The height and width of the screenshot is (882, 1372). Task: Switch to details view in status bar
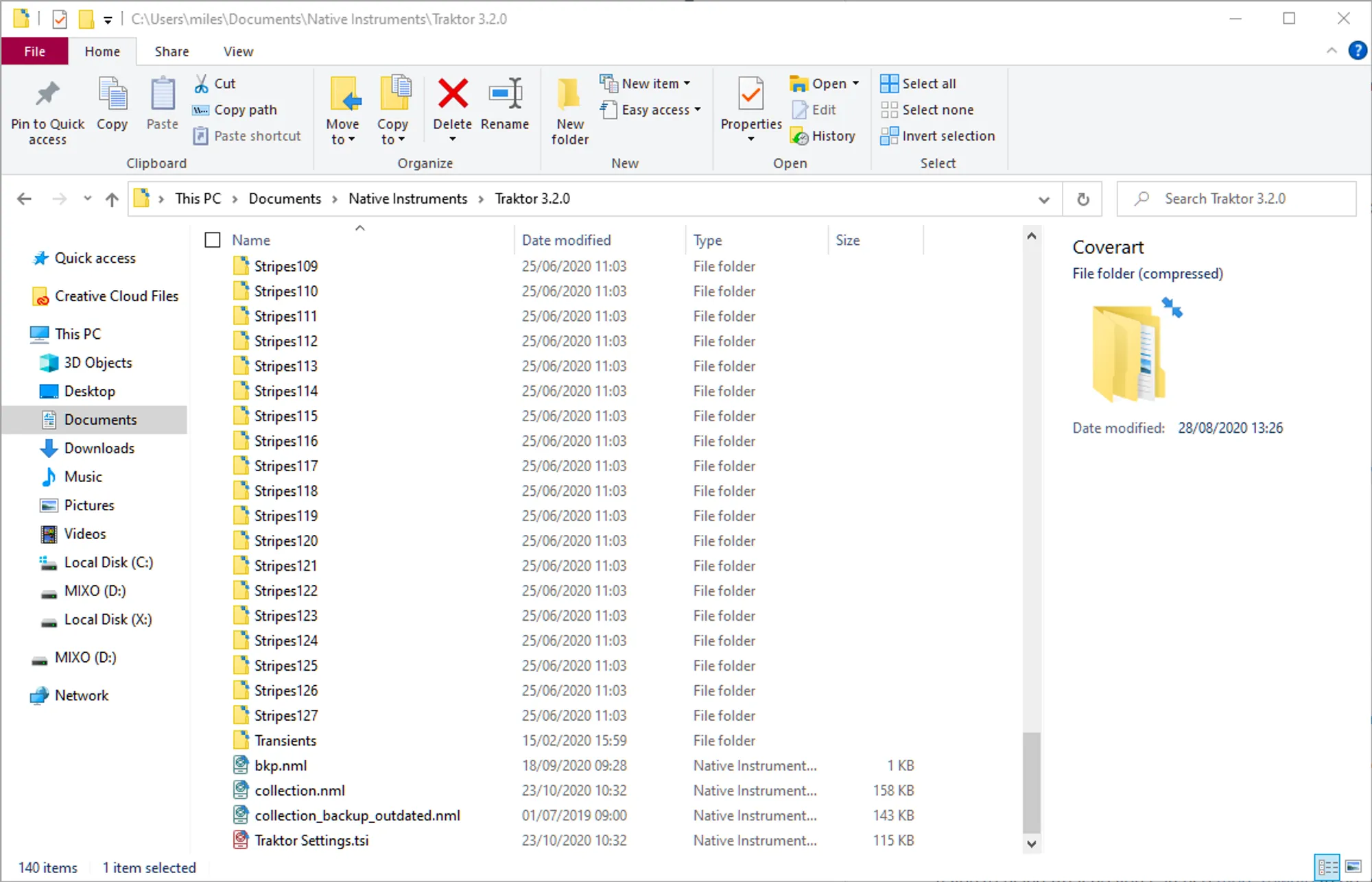click(x=1327, y=867)
